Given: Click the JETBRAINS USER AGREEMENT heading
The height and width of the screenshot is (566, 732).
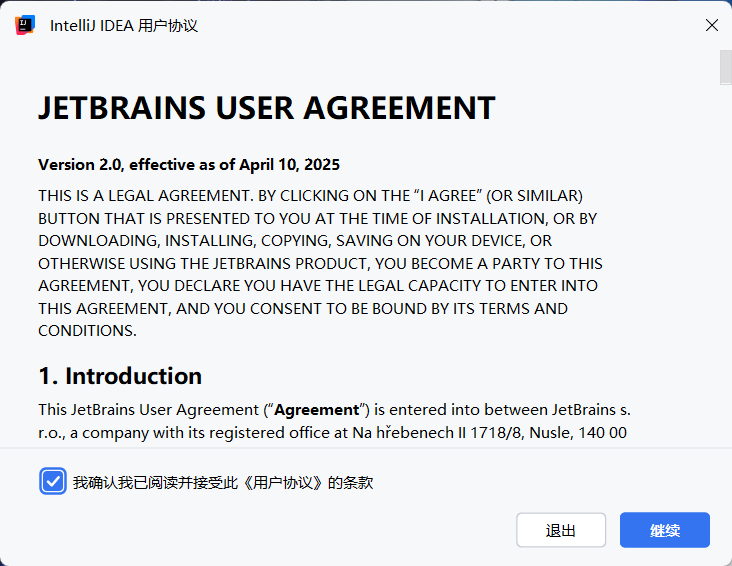Looking at the screenshot, I should coord(267,108).
